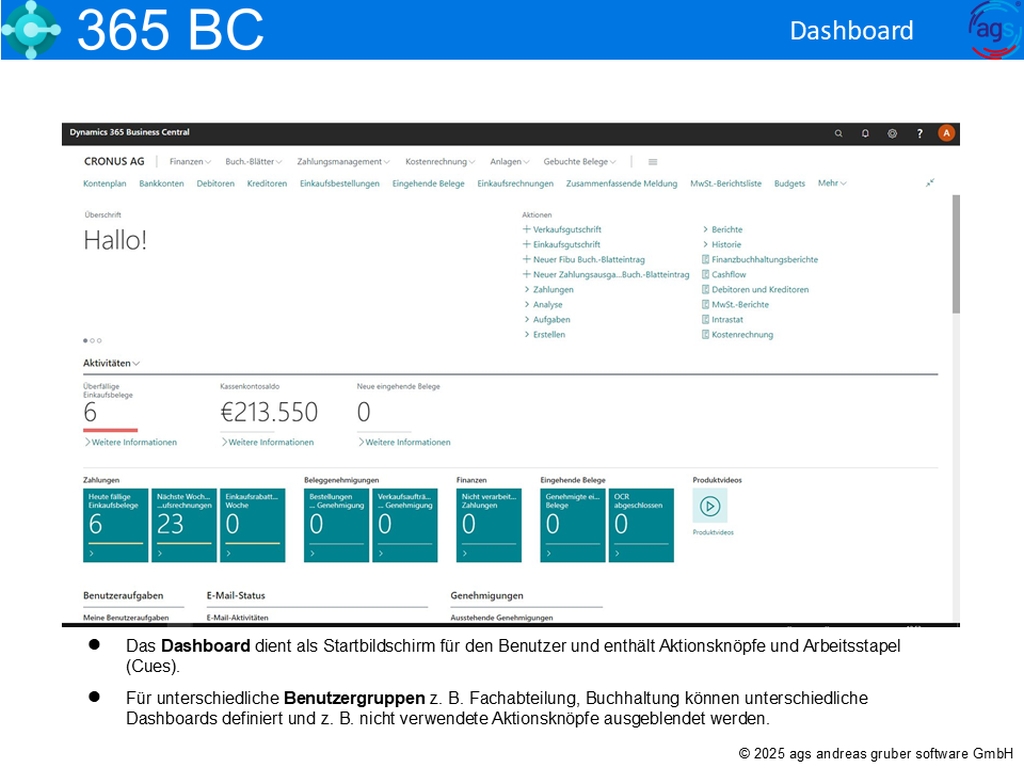
Task: Open Kontenplan
Action: (104, 184)
